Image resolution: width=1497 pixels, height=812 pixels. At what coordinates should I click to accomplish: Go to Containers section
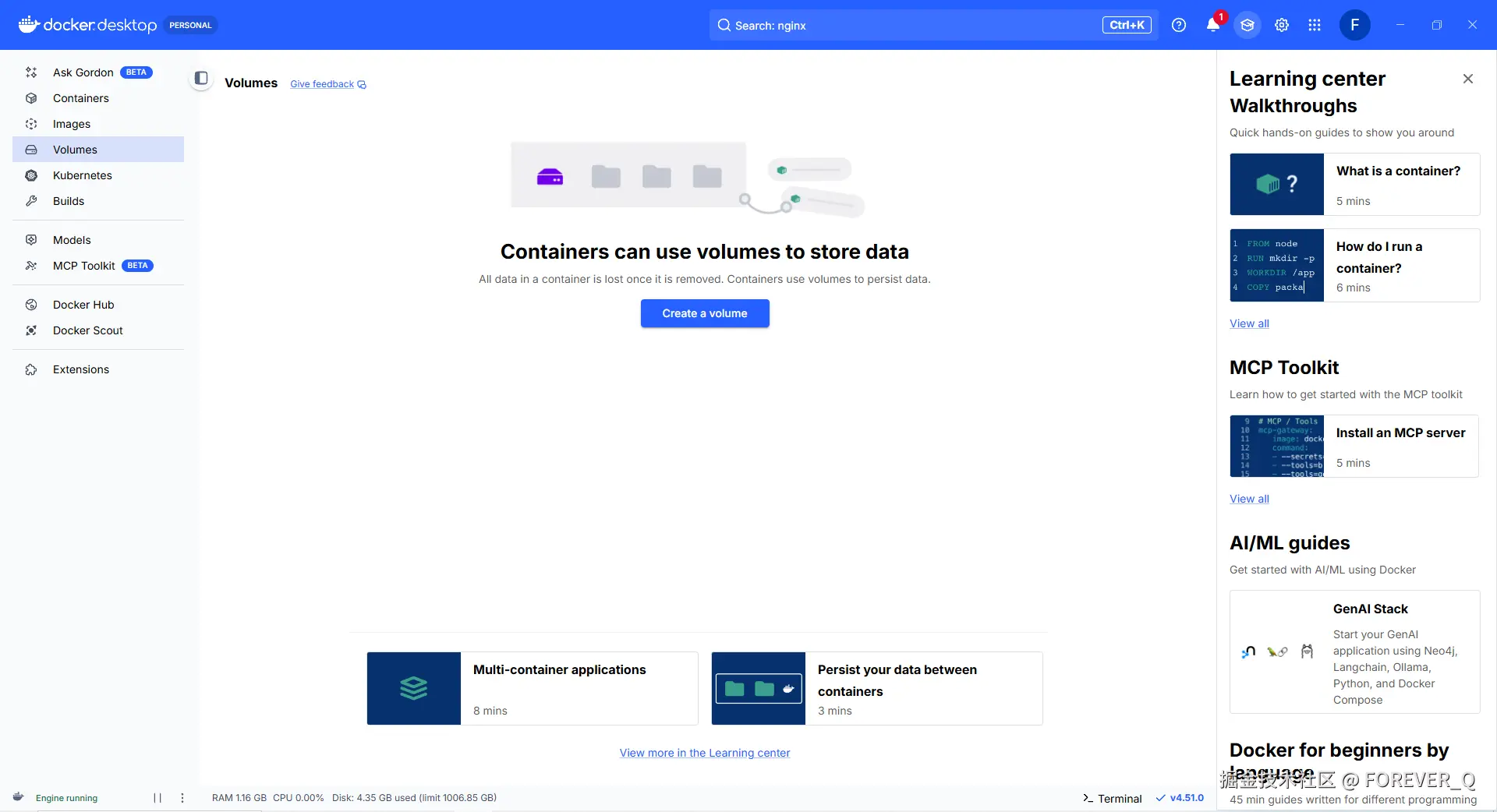point(98,98)
